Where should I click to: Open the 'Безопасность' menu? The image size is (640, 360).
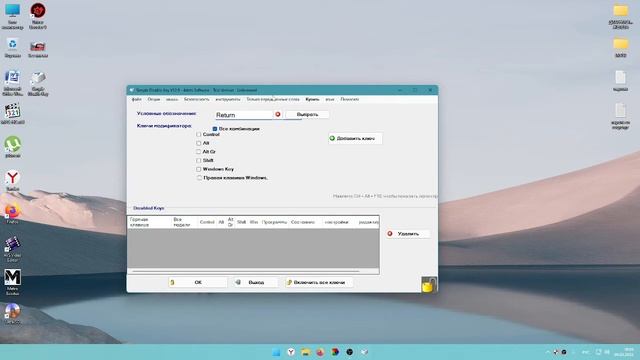pos(196,99)
